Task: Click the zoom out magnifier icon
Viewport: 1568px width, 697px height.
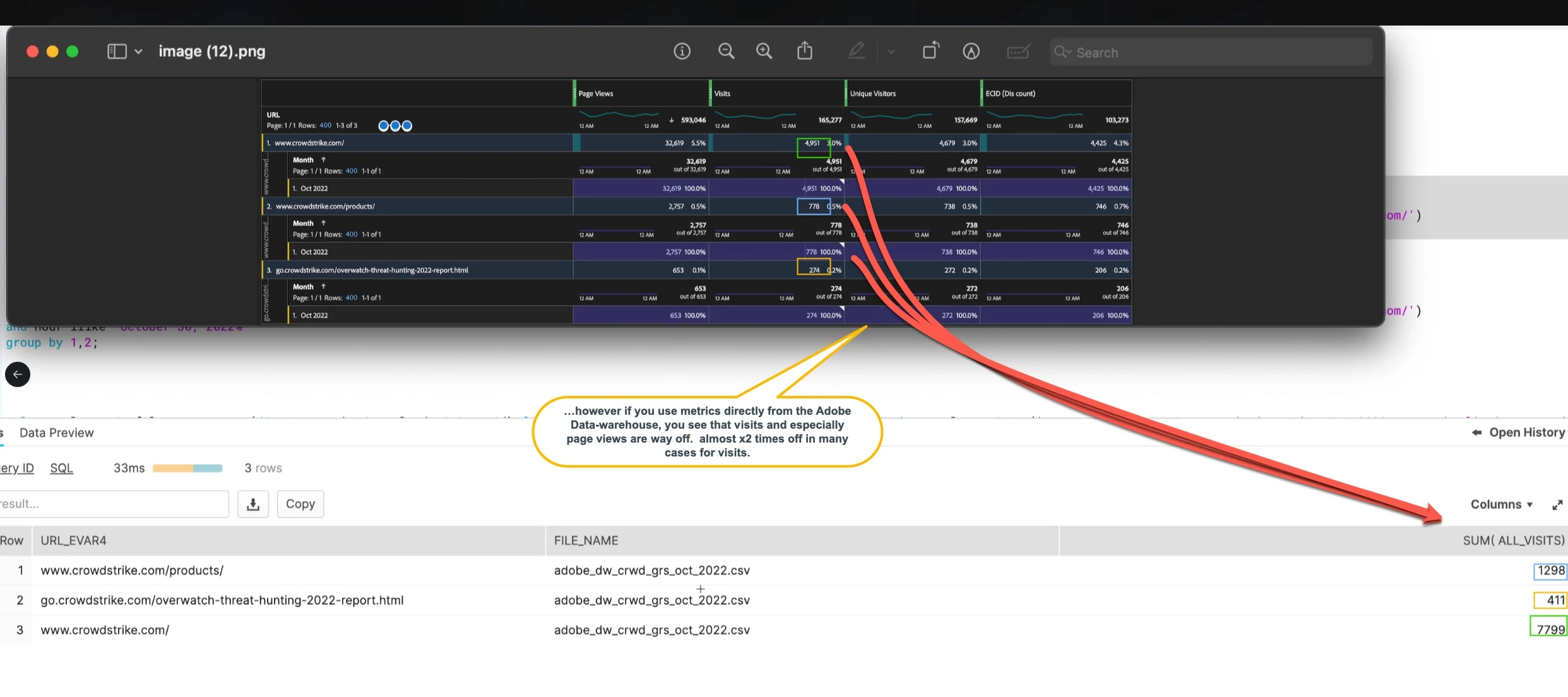Action: click(726, 51)
